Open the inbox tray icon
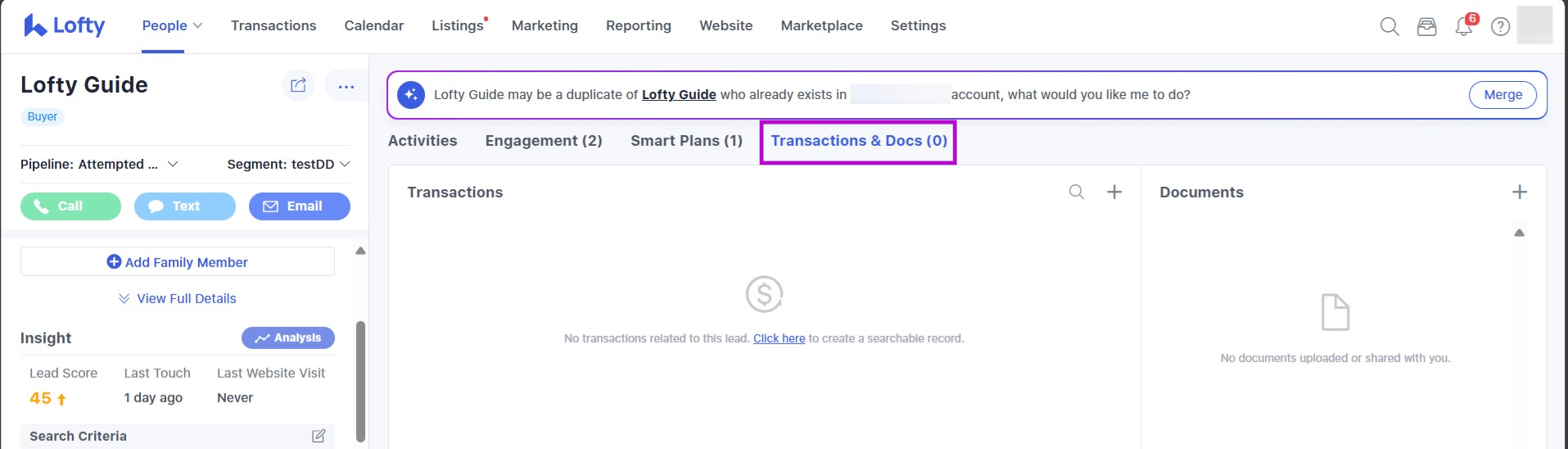1568x449 pixels. pyautogui.click(x=1426, y=26)
